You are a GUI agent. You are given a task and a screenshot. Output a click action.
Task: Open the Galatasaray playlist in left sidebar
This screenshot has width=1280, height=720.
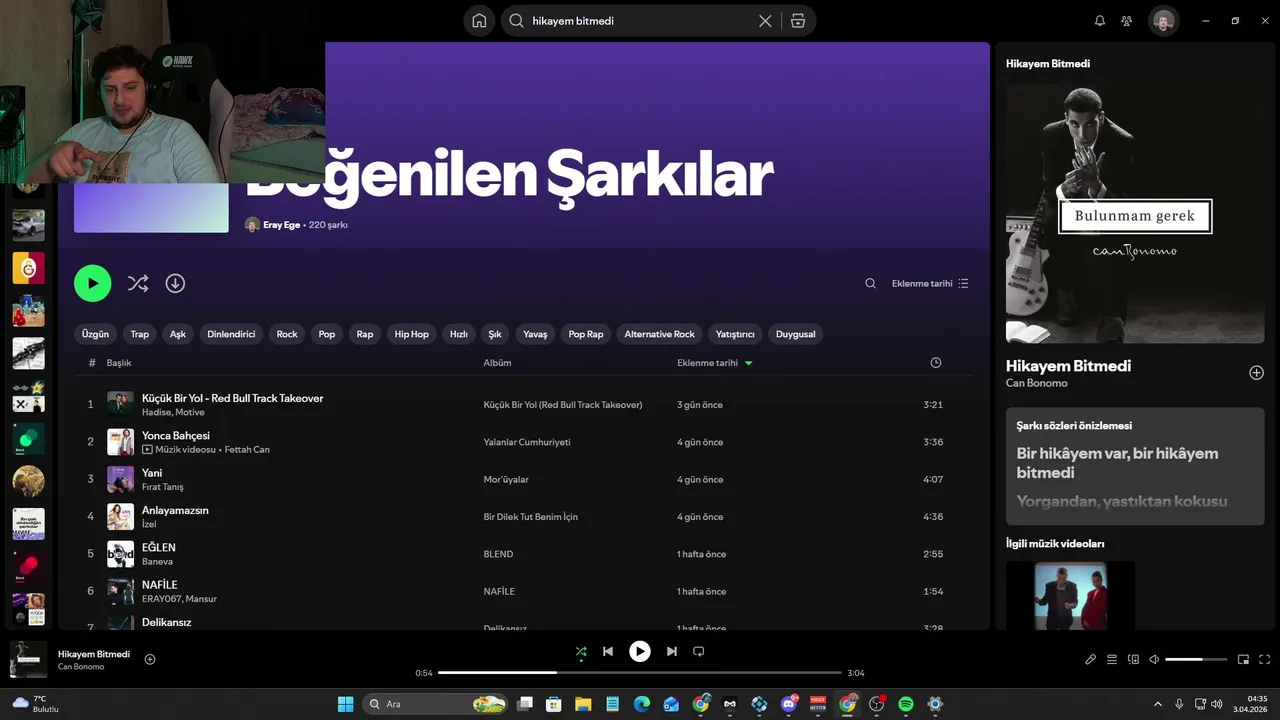pos(28,268)
